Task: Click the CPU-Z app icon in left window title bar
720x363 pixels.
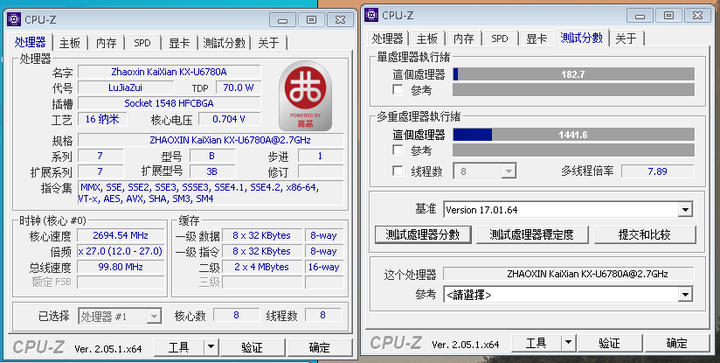Action: 14,20
